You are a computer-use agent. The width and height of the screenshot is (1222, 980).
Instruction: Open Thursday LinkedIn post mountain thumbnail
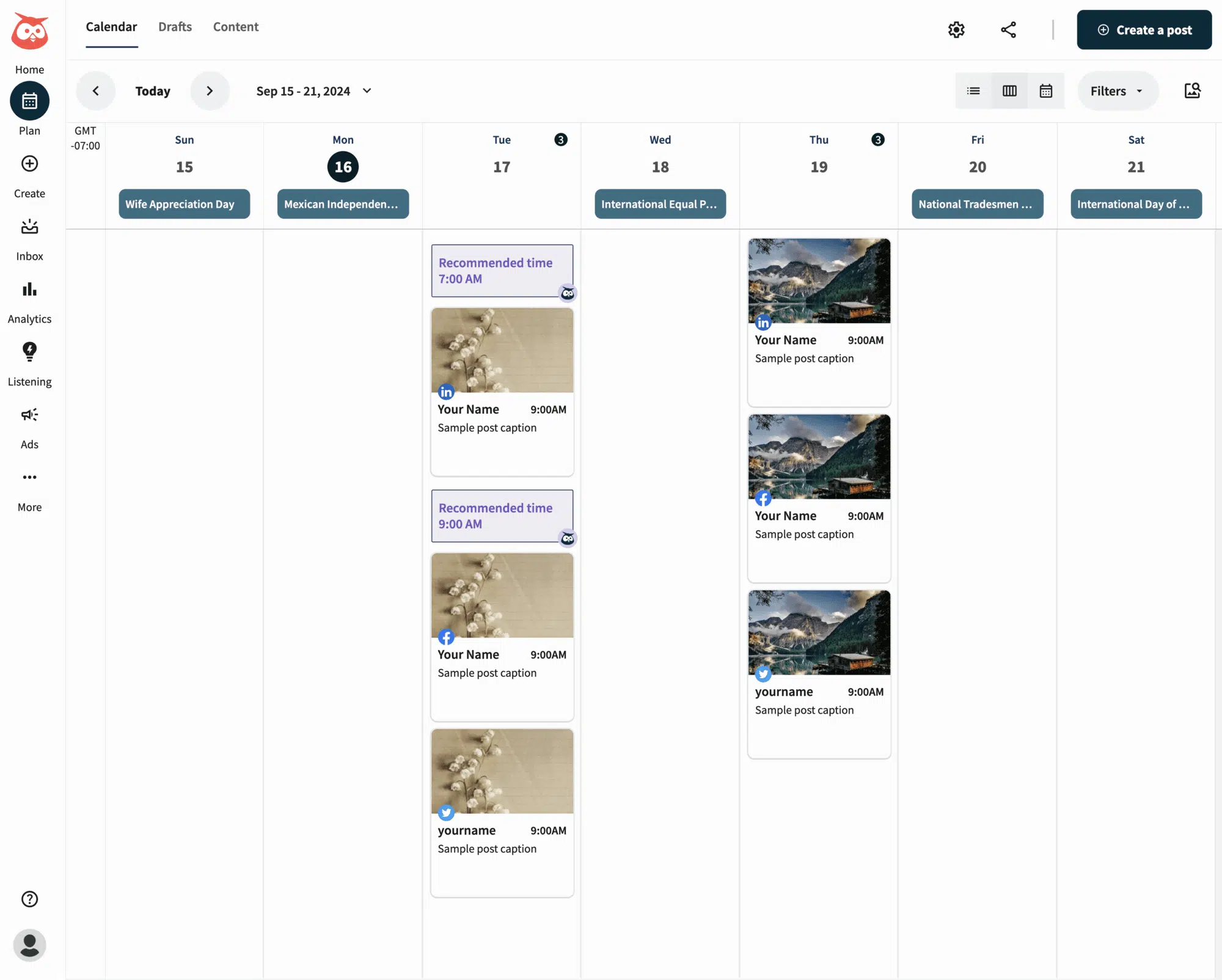819,281
